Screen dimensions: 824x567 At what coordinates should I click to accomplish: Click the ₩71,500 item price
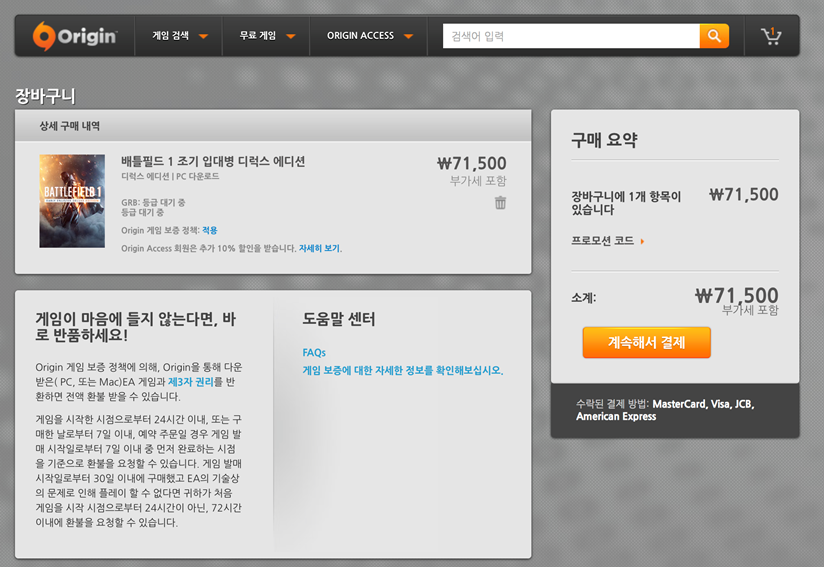472,163
